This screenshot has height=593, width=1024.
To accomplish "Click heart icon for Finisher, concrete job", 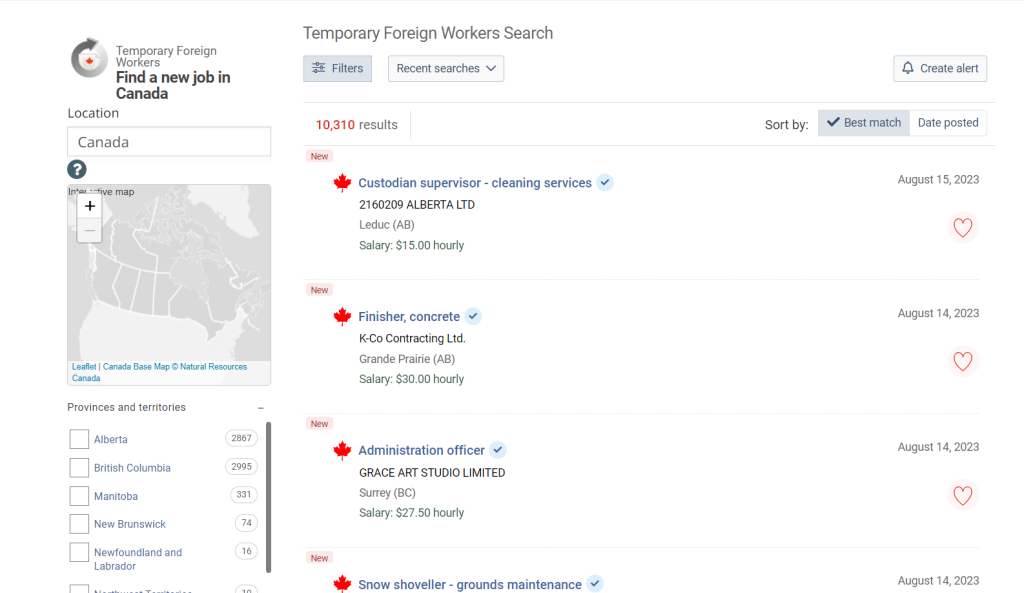I will 962,362.
